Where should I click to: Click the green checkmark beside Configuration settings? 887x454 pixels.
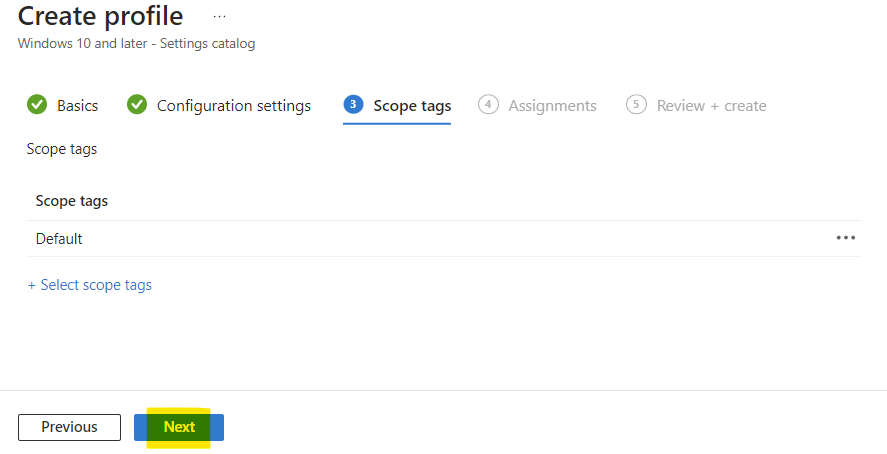click(137, 105)
